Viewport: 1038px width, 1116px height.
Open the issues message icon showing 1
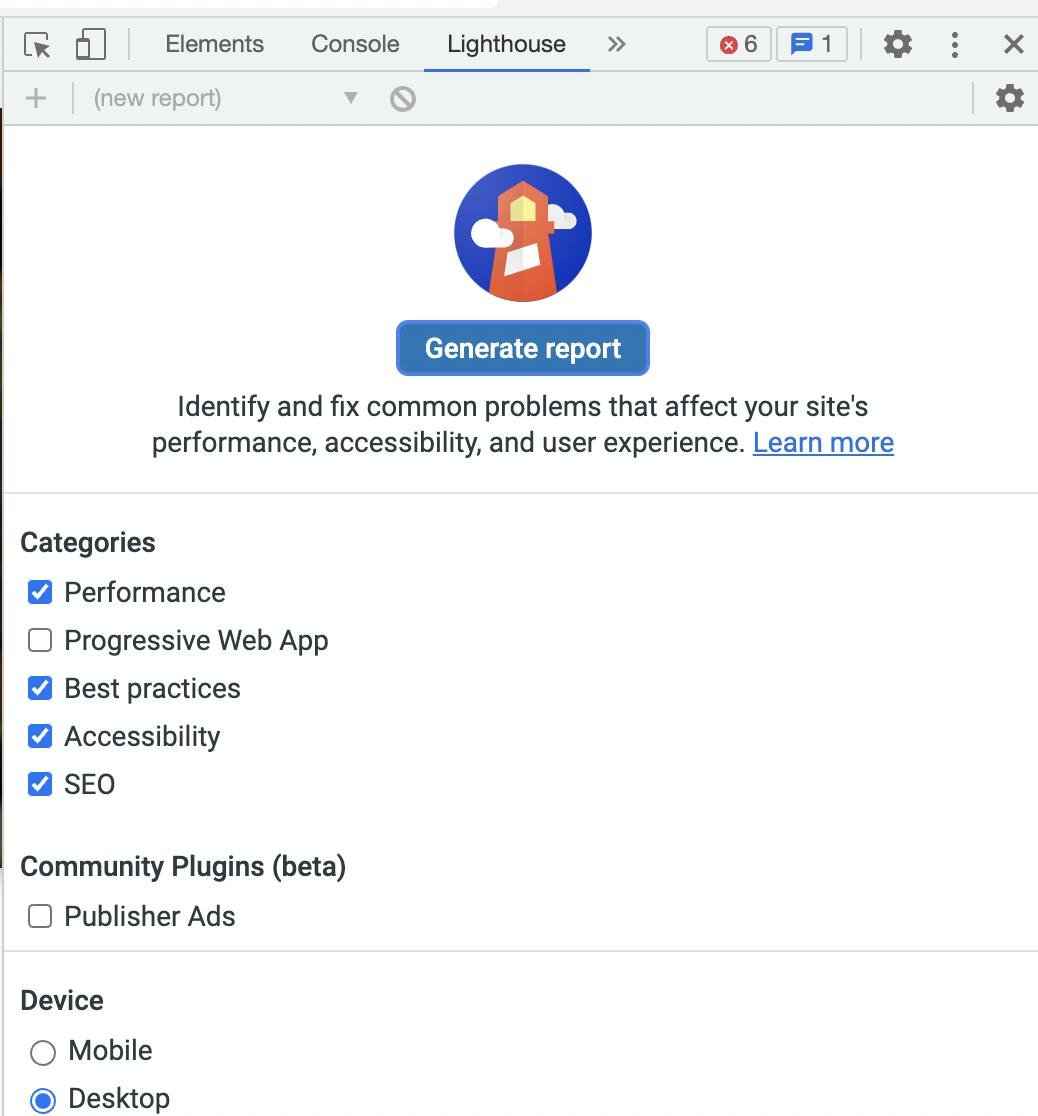[x=812, y=44]
